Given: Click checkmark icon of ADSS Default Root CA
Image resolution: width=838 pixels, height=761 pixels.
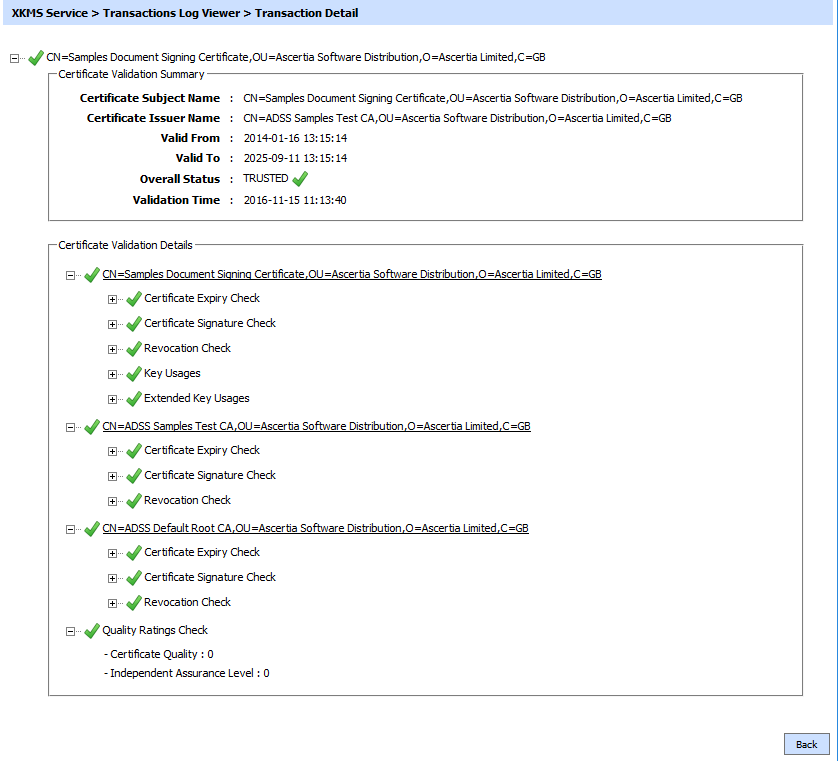Looking at the screenshot, I should (x=92, y=529).
